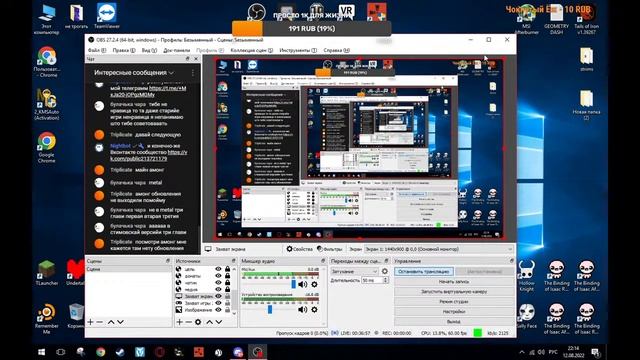Move the scene up in the Сцены panel
The height and width of the screenshot is (360, 640).
tap(111, 322)
